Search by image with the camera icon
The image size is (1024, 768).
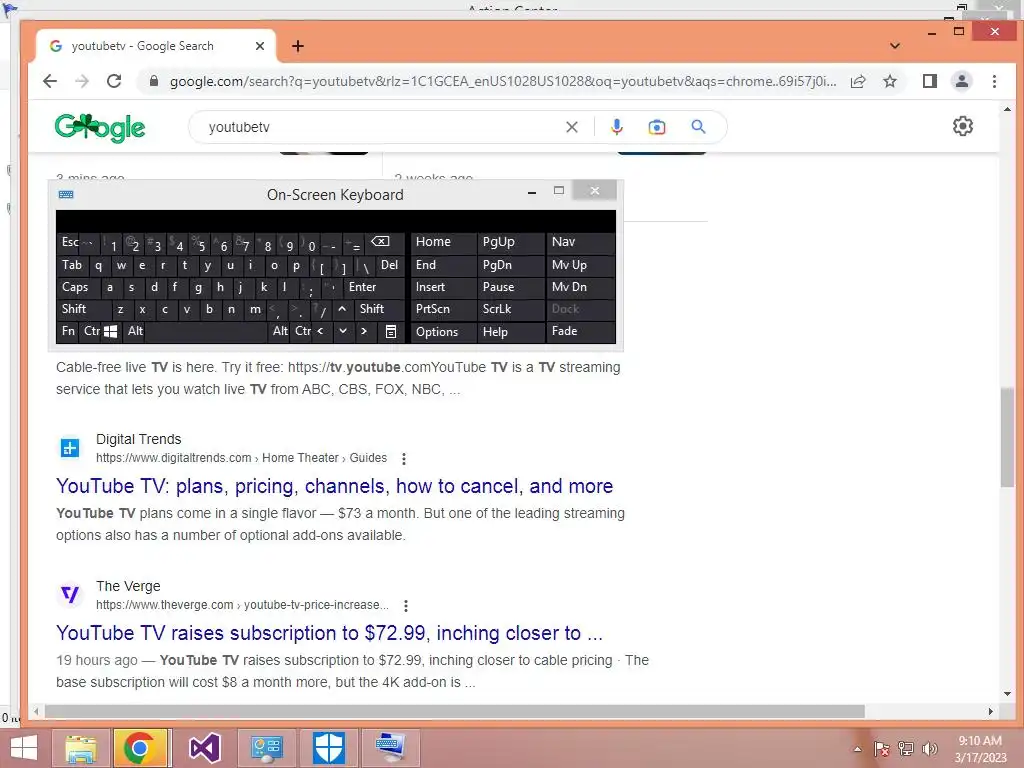656,127
